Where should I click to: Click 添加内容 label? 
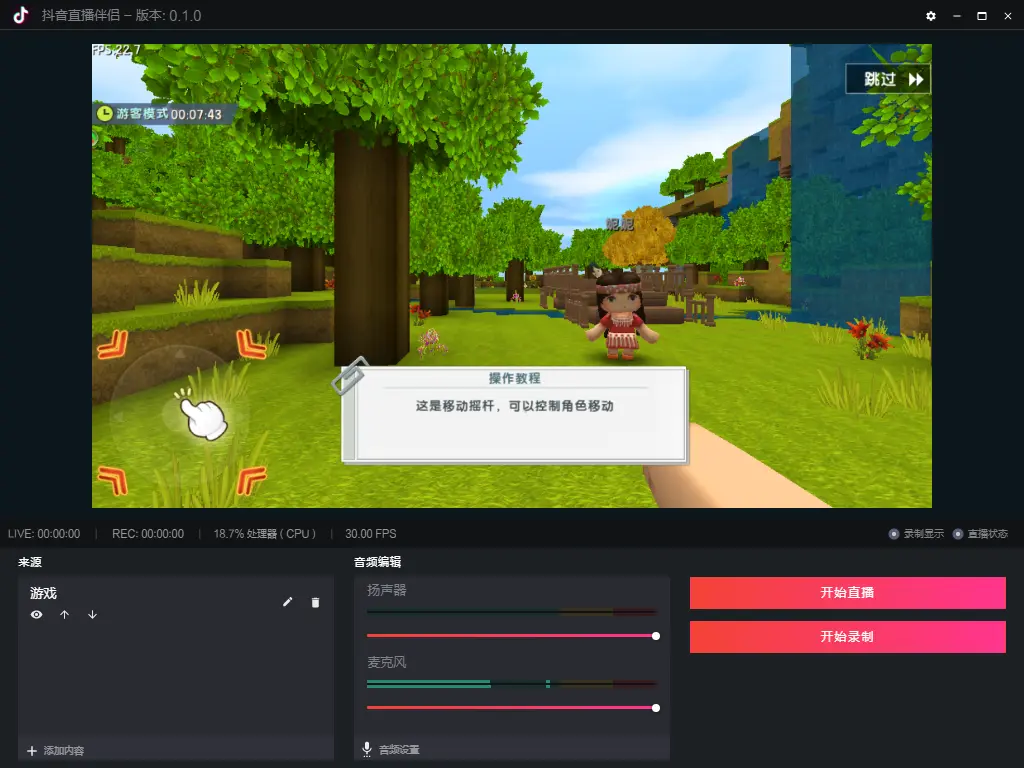click(x=64, y=751)
